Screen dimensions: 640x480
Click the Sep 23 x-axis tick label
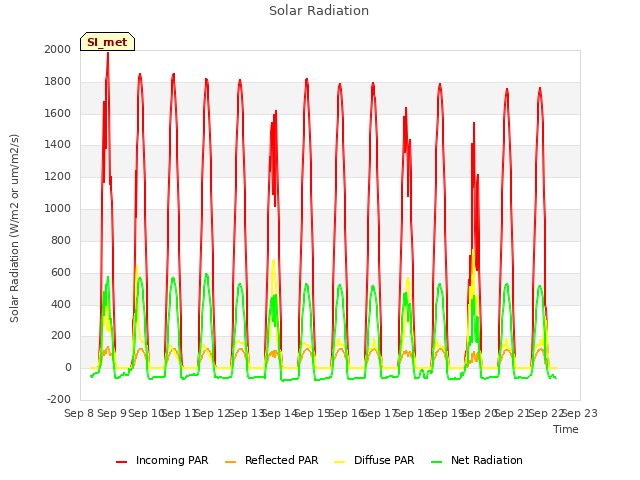click(580, 413)
